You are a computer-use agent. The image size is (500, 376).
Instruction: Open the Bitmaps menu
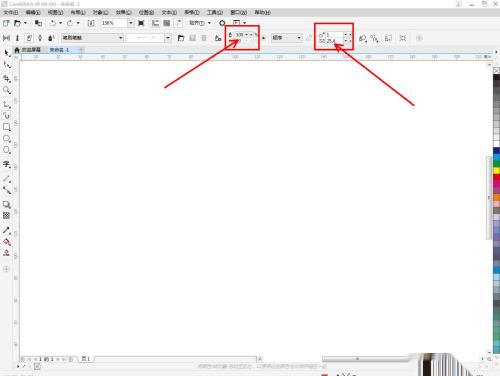(x=146, y=12)
